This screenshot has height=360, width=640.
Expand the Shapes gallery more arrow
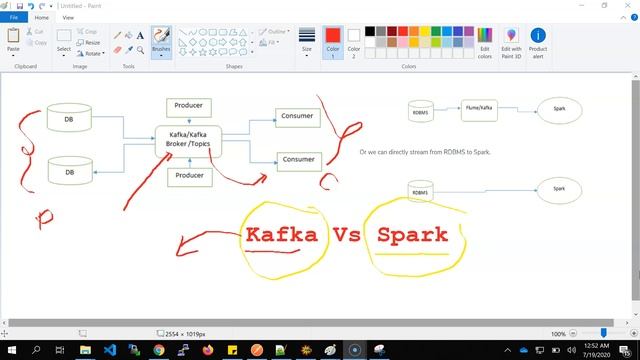(252, 52)
